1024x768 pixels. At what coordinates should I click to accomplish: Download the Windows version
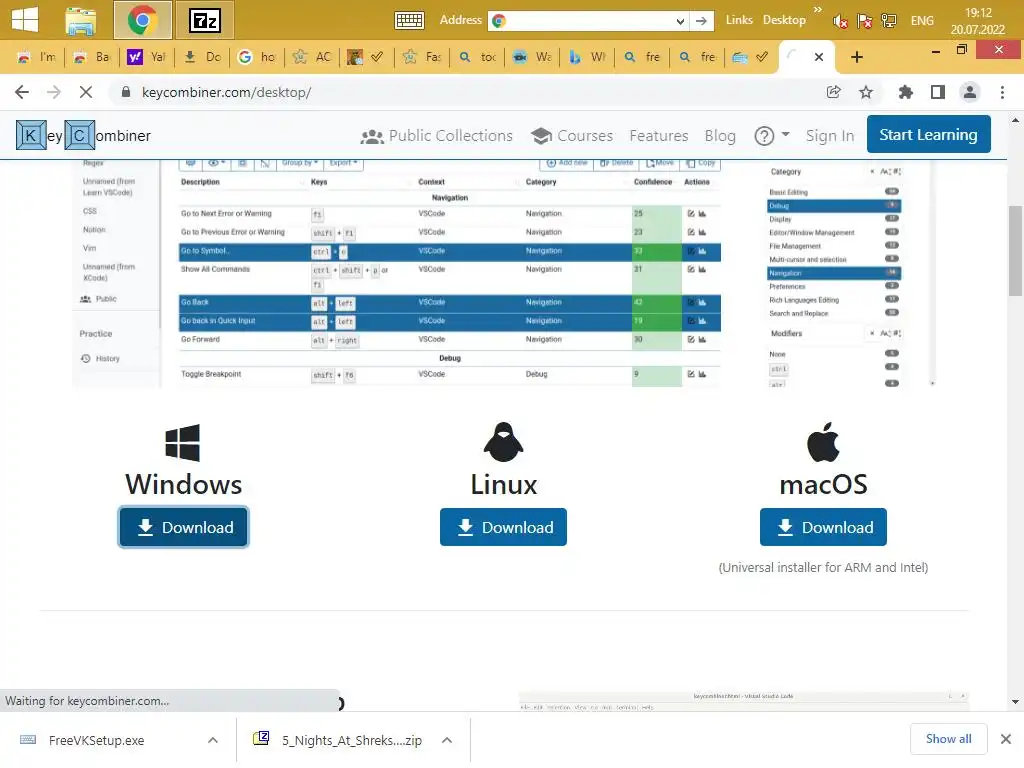click(184, 527)
